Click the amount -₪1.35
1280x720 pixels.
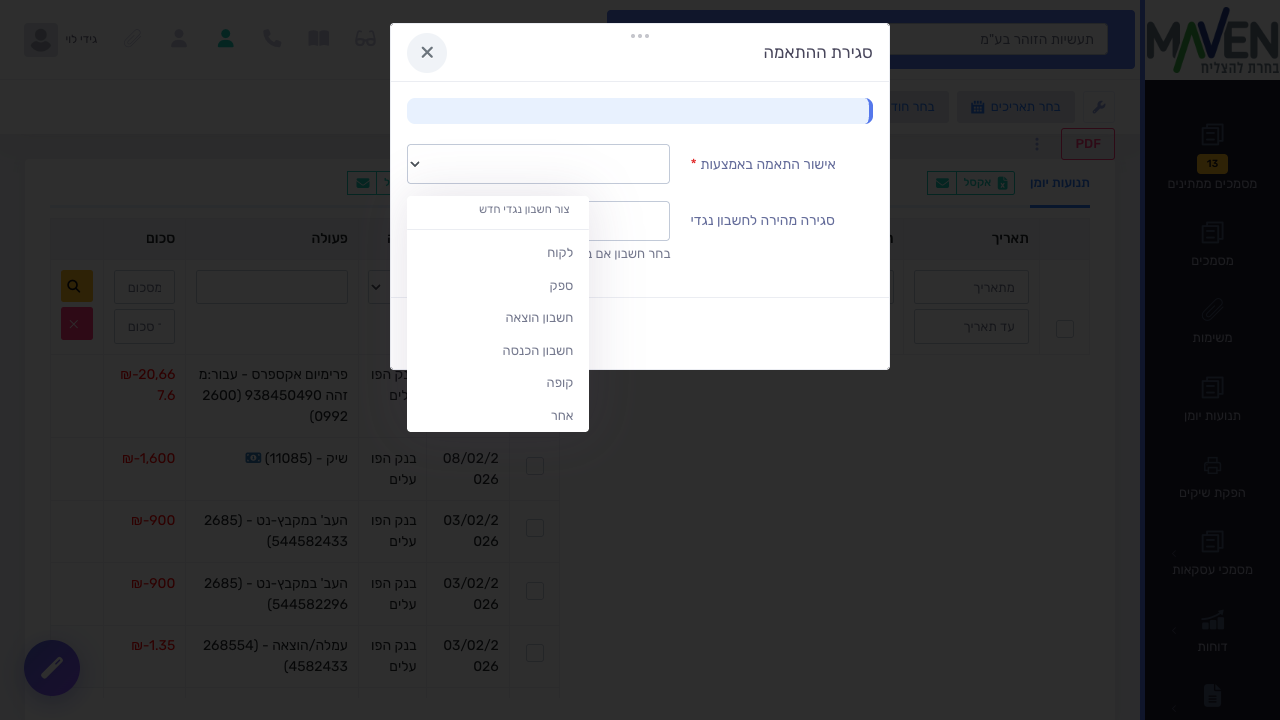153,645
